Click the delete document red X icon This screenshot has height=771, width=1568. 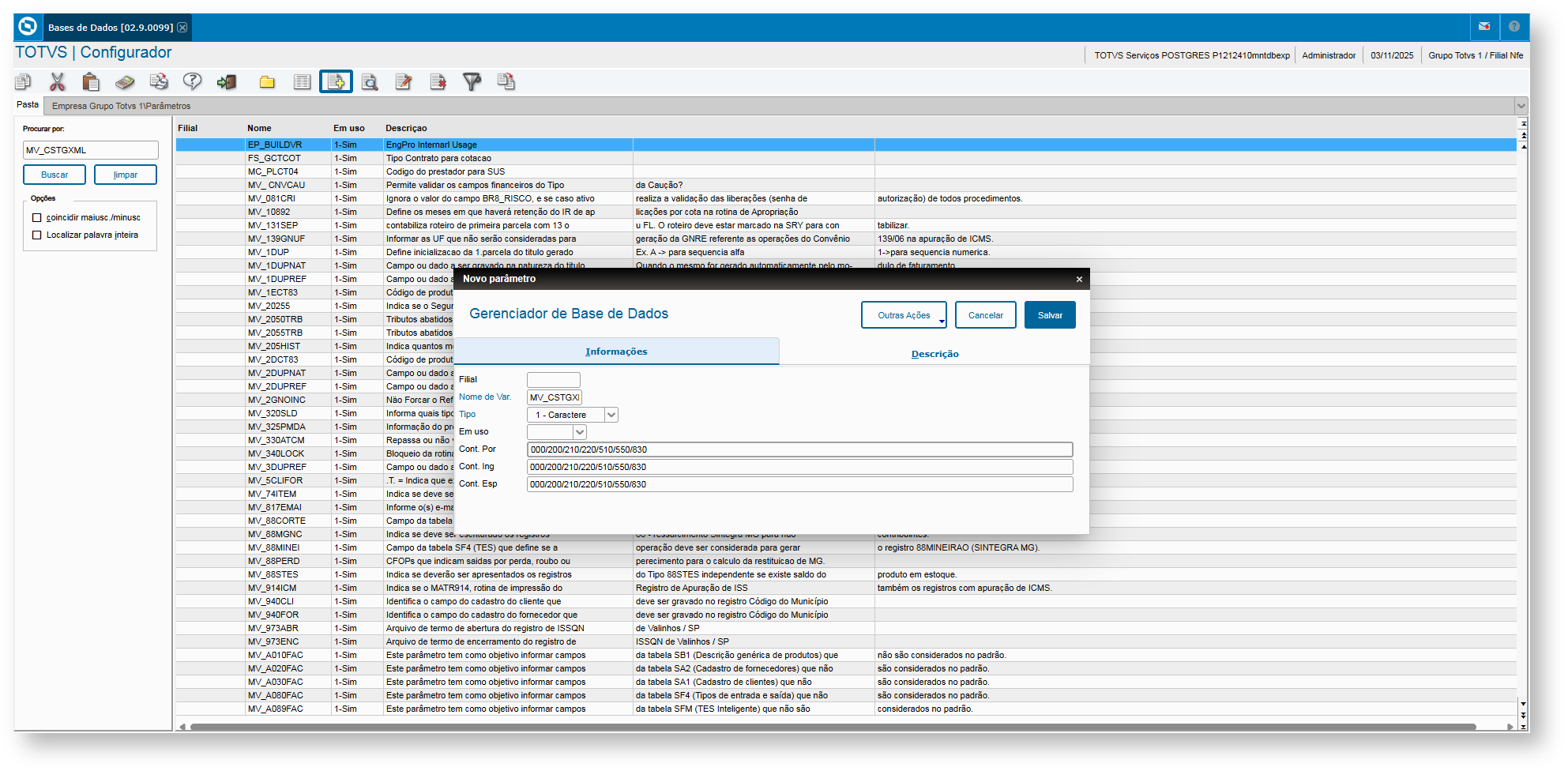(438, 81)
